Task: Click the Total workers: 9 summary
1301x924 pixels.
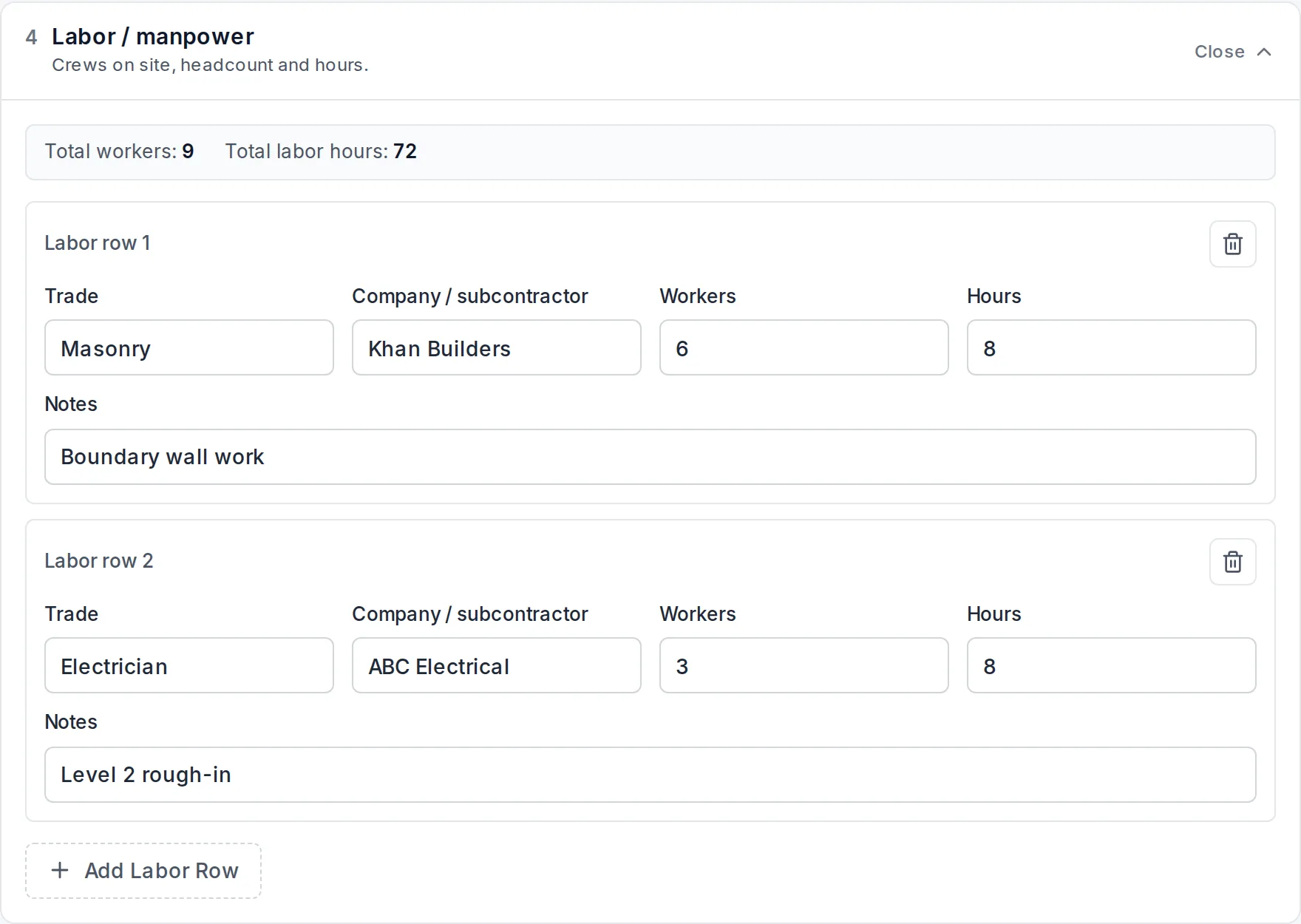Action: click(x=119, y=152)
